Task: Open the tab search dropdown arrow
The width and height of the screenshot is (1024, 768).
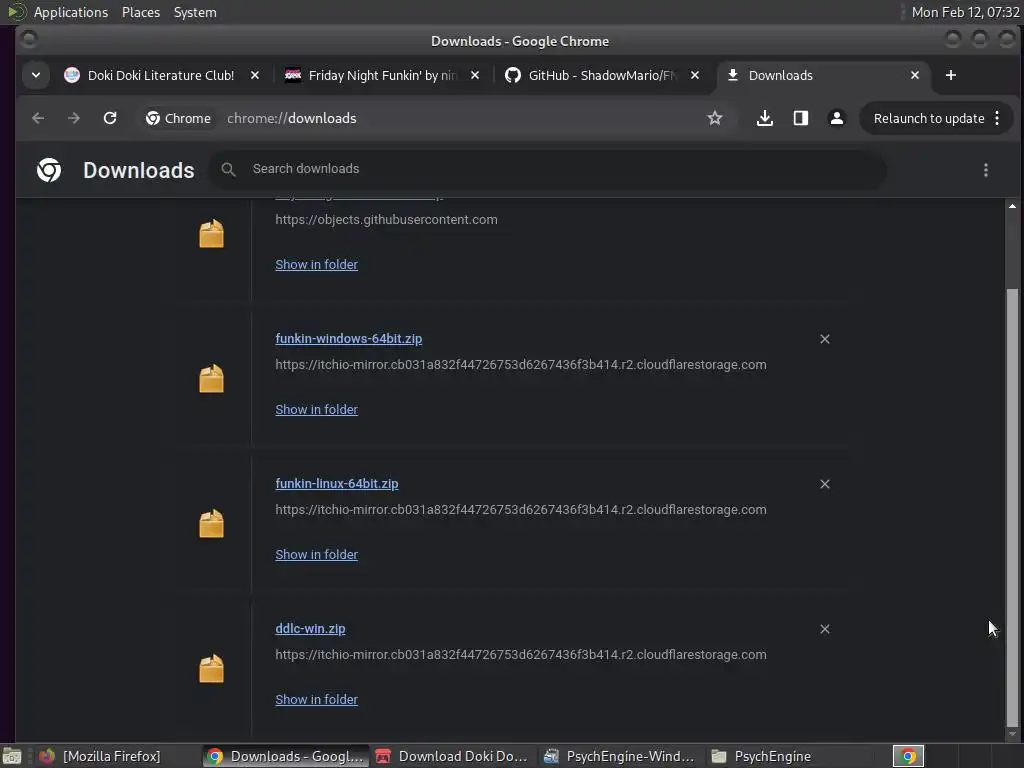Action: (36, 75)
